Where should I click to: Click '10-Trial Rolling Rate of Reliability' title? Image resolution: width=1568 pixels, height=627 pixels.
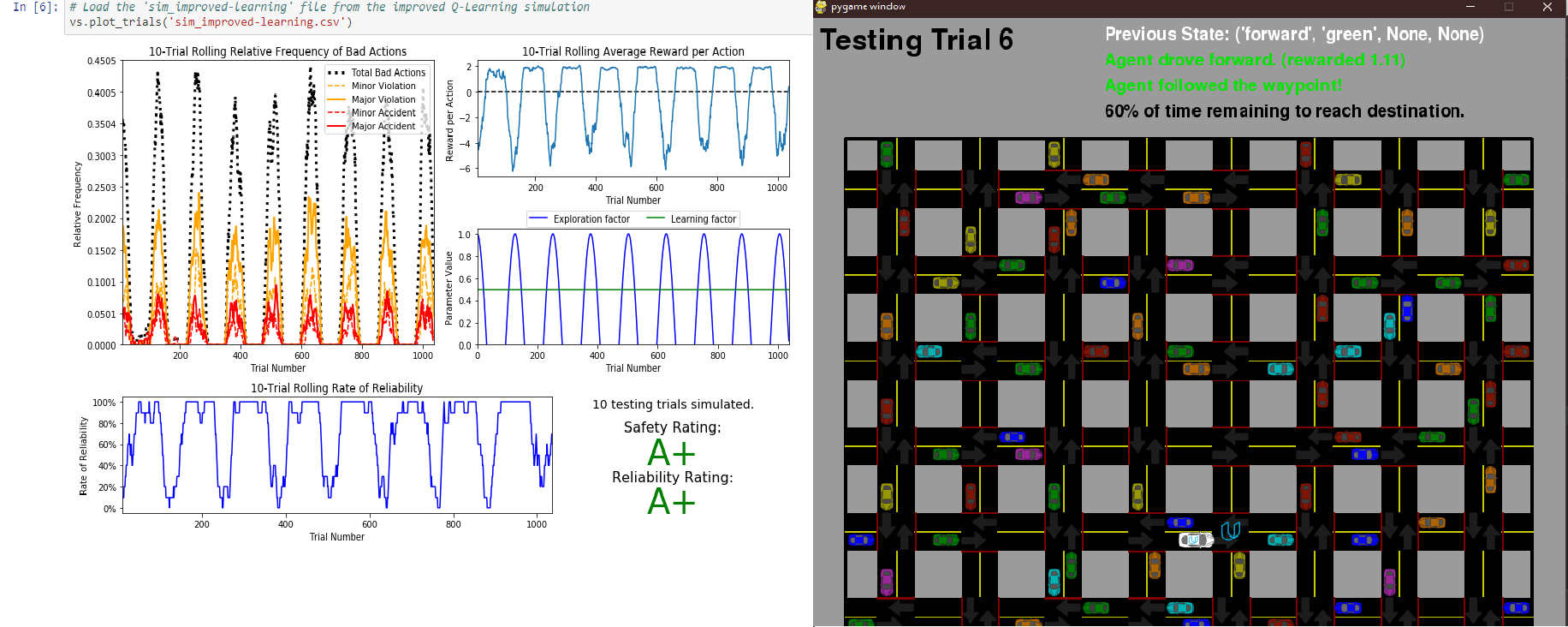point(336,388)
